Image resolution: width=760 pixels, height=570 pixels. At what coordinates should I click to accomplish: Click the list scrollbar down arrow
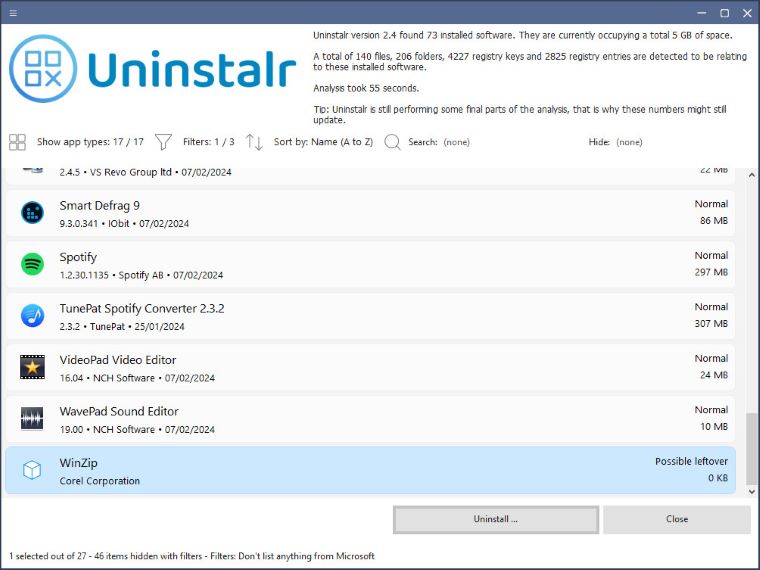752,491
